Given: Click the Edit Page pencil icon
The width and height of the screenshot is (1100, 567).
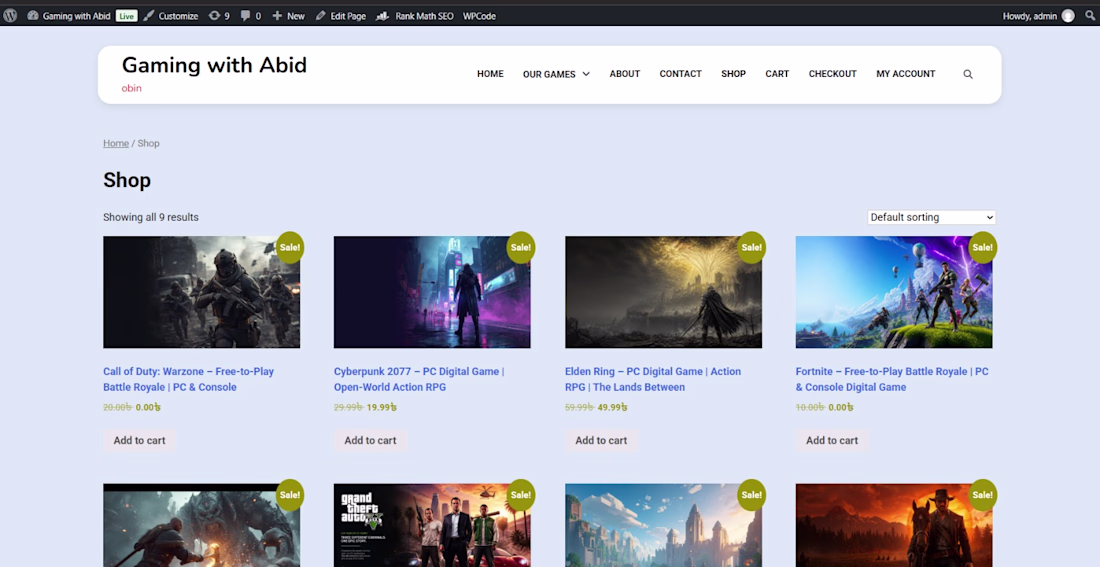Looking at the screenshot, I should (x=321, y=15).
